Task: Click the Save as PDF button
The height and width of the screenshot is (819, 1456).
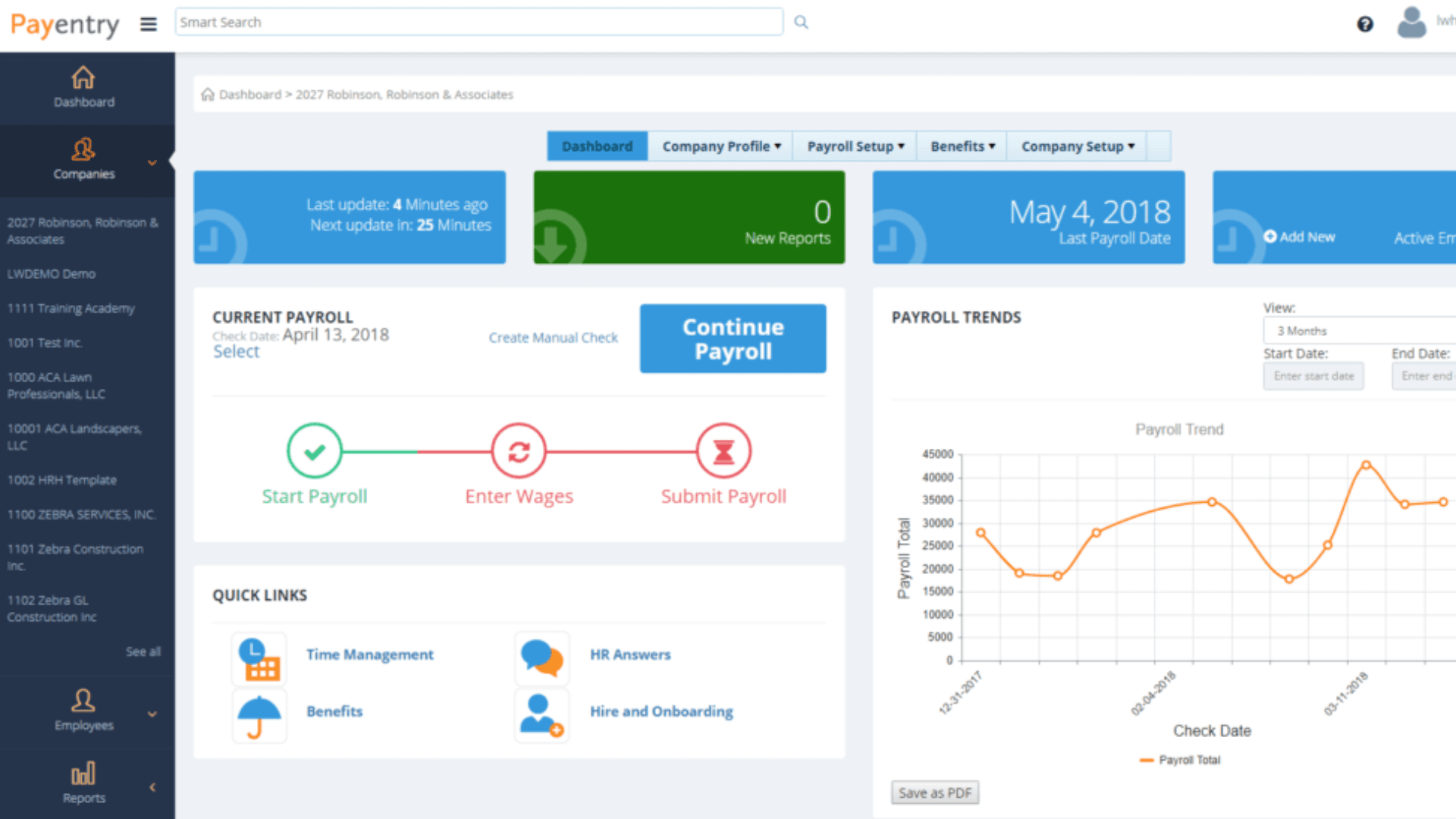Action: pyautogui.click(x=935, y=792)
